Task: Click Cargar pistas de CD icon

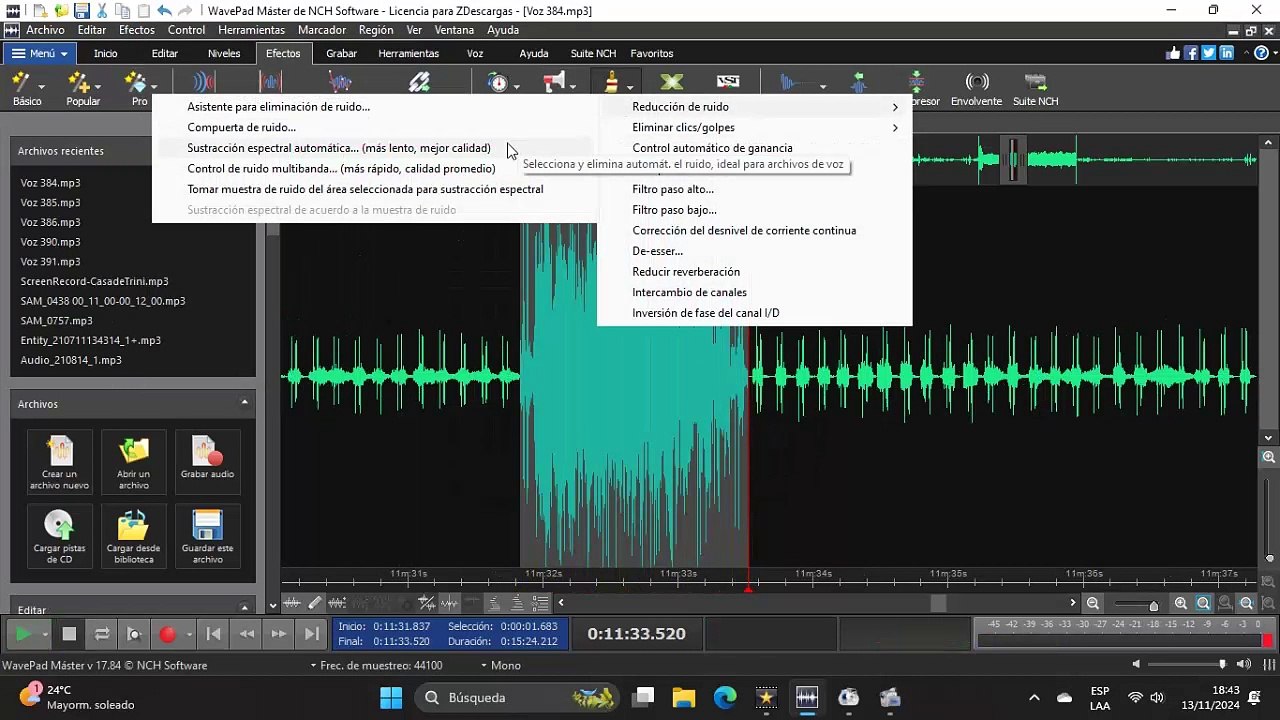Action: click(59, 535)
